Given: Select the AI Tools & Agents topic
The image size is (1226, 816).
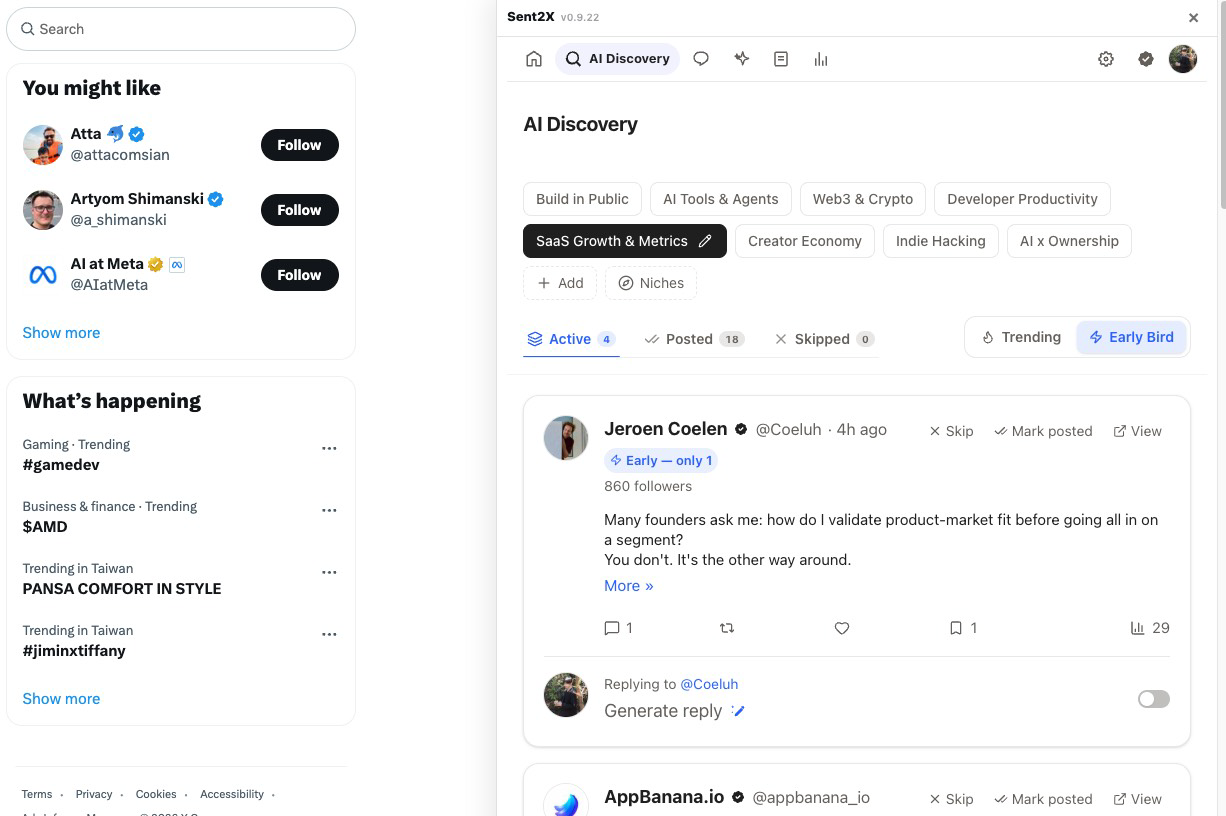Looking at the screenshot, I should pos(720,199).
